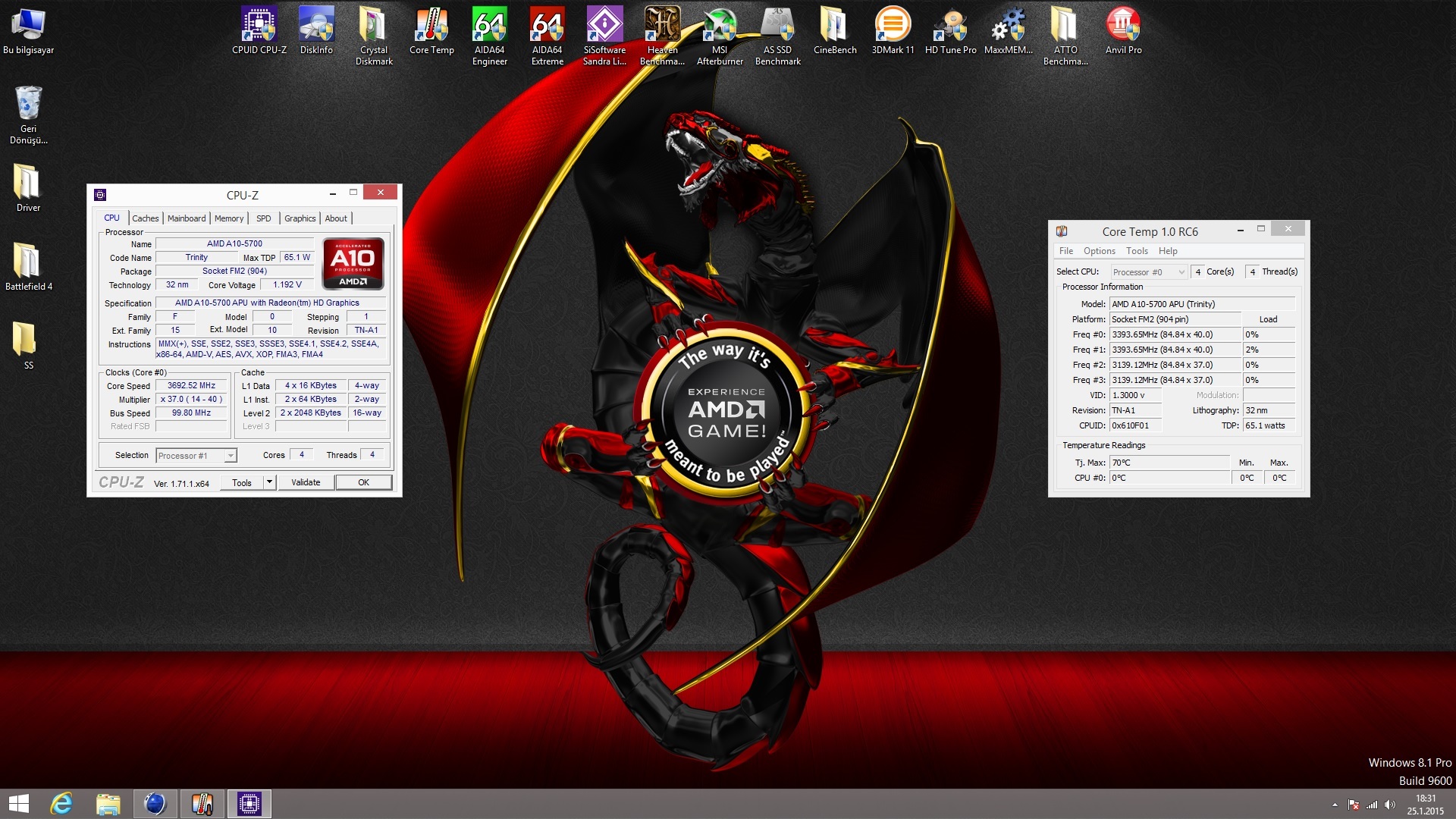Image resolution: width=1456 pixels, height=819 pixels.
Task: Launch Anvil Pro shortcut
Action: tap(1123, 30)
